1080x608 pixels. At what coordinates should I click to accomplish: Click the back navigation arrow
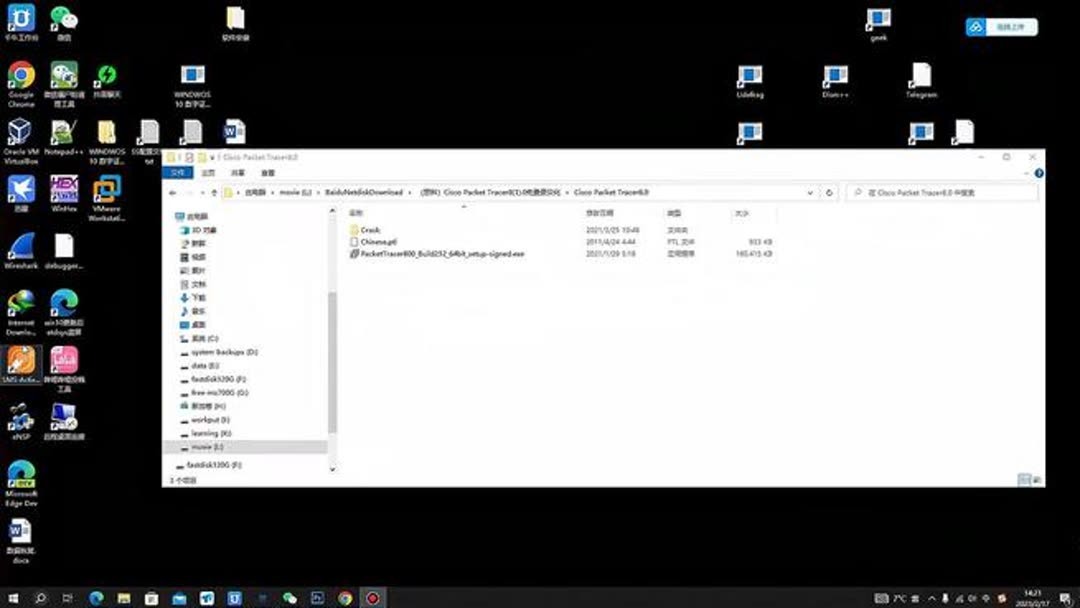point(172,192)
